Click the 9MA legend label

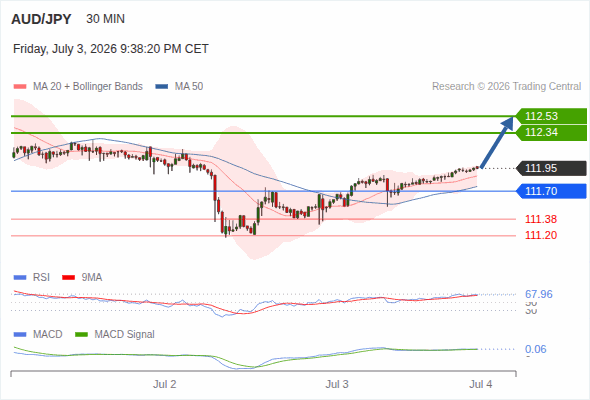(92, 278)
